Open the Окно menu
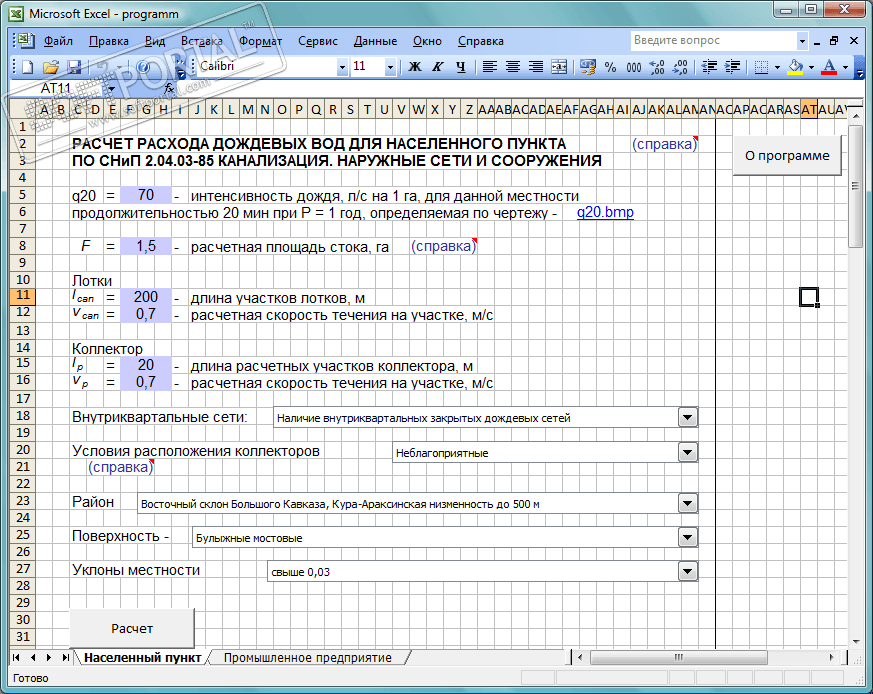Image resolution: width=873 pixels, height=694 pixels. click(427, 41)
